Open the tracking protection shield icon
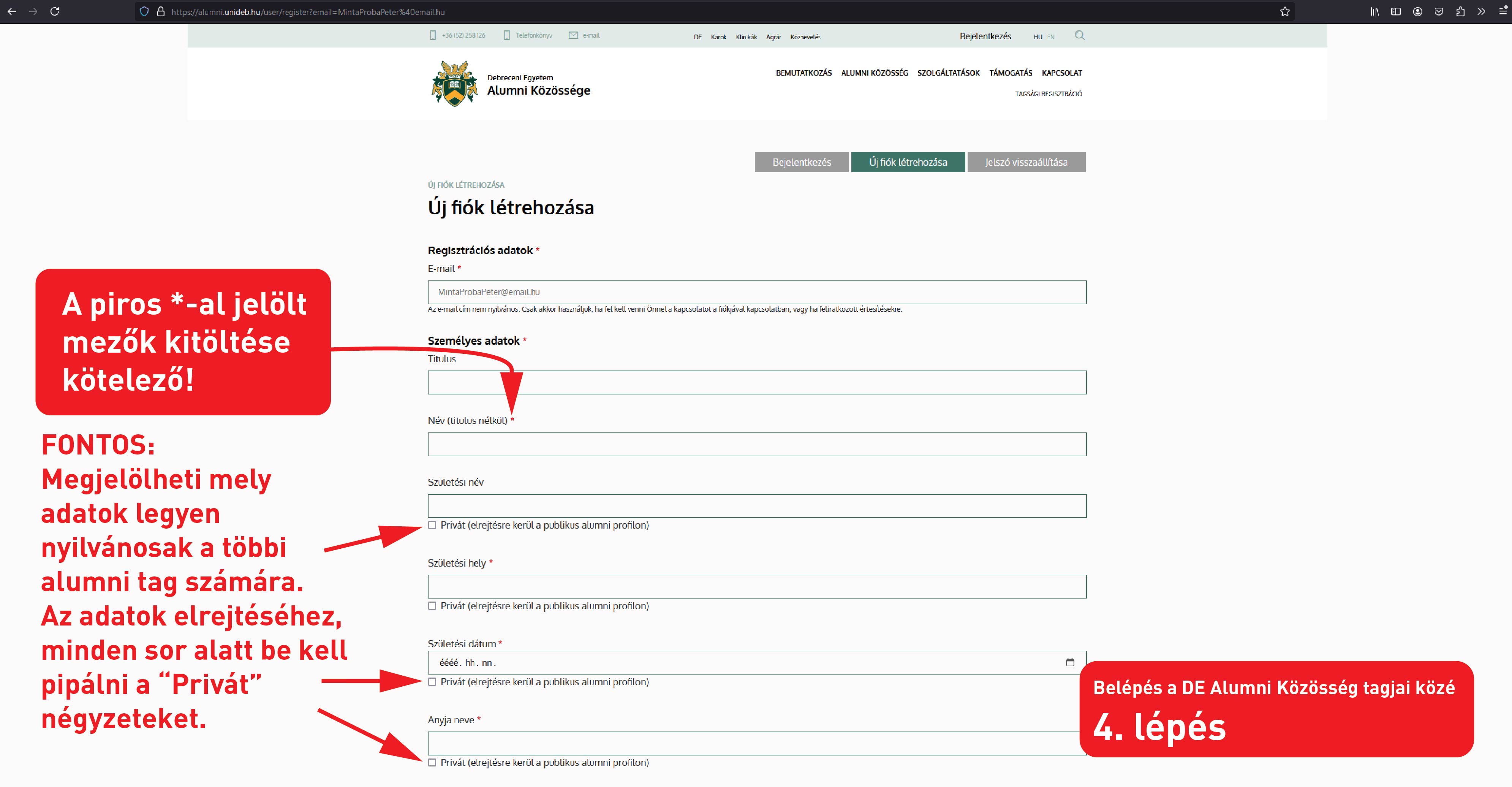 144,11
